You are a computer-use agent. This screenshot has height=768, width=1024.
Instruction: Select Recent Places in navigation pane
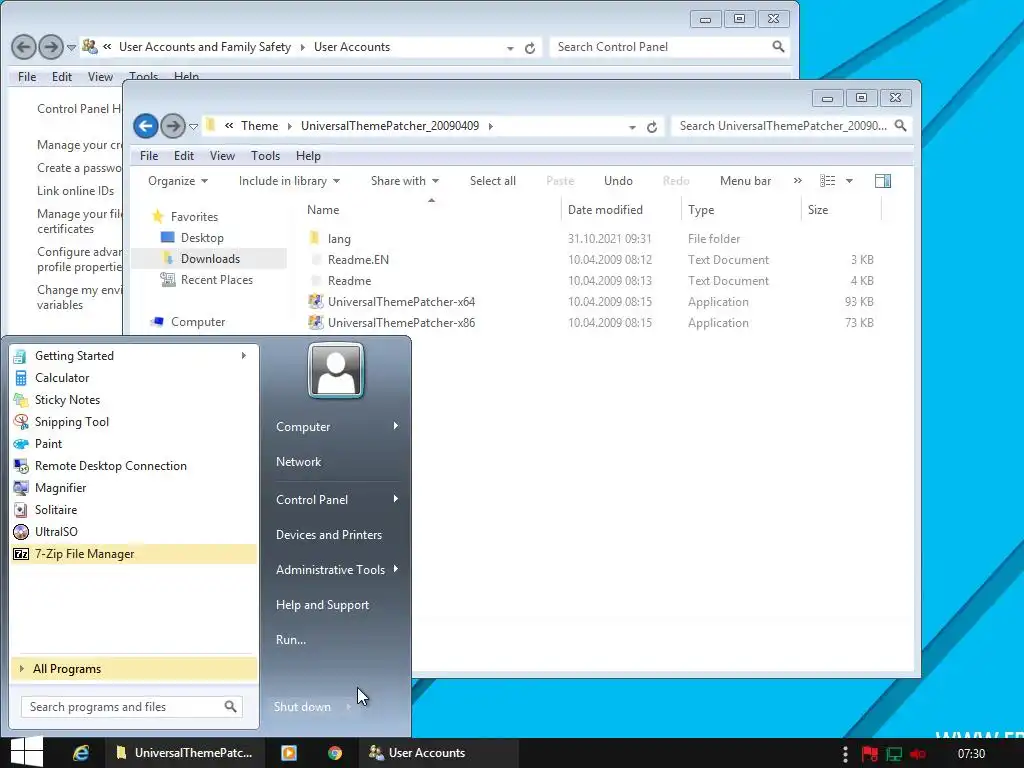pos(216,280)
